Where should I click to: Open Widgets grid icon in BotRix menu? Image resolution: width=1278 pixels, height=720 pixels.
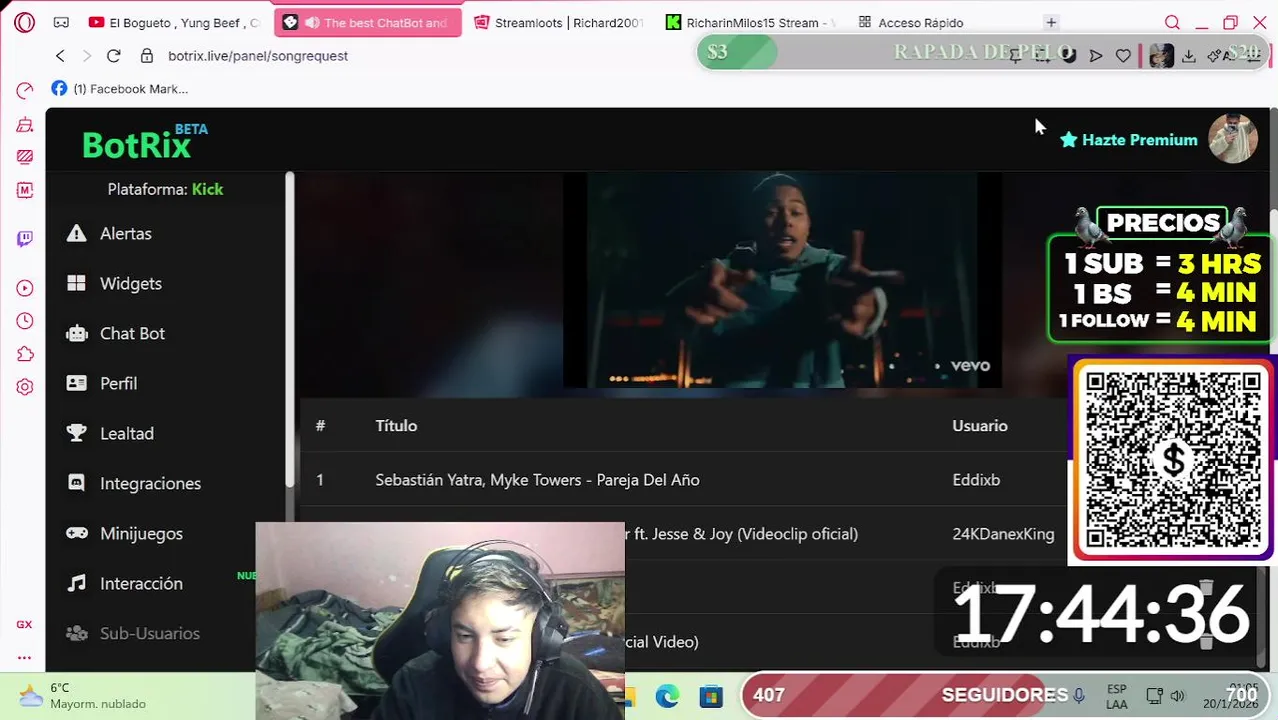tap(76, 283)
